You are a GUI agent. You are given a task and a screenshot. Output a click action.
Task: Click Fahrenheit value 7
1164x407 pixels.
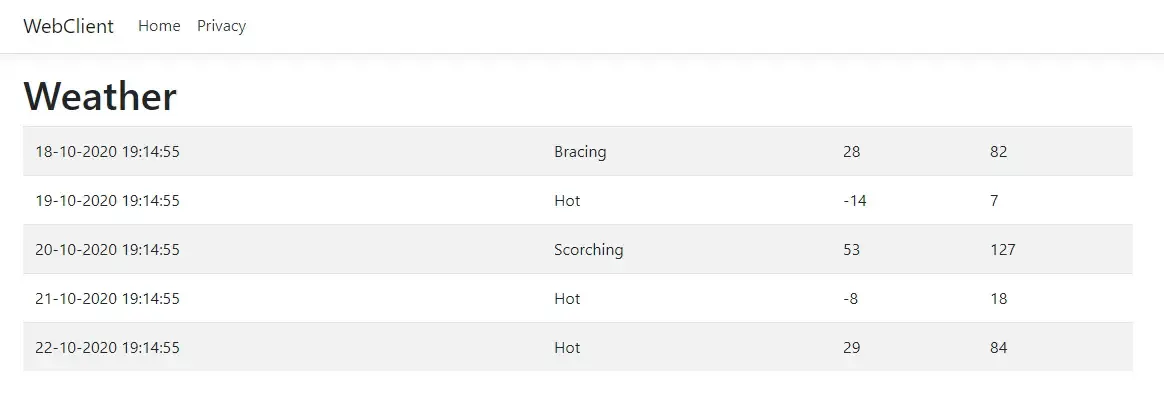[994, 201]
